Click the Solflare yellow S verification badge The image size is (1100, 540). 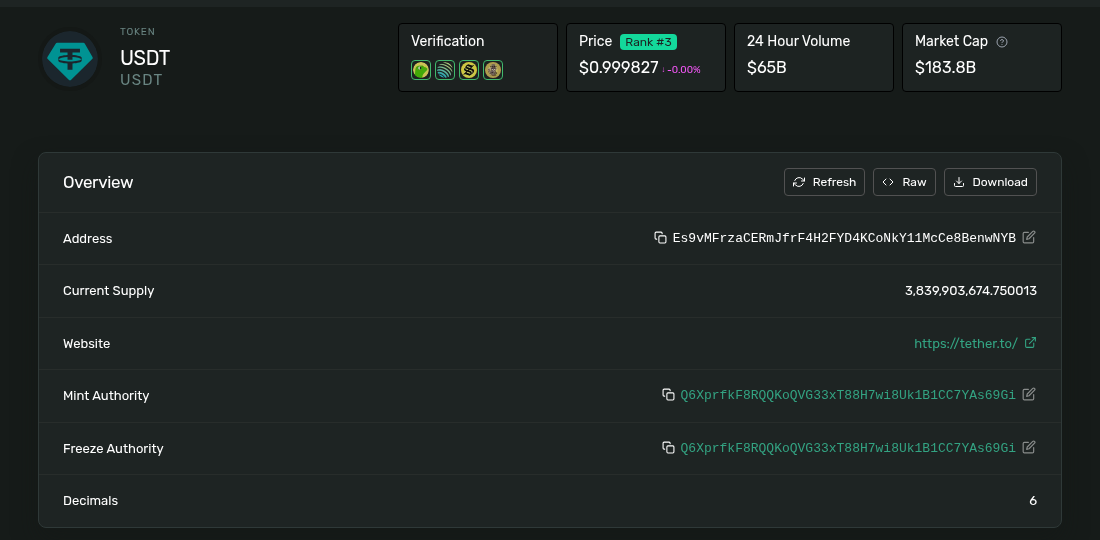[469, 70]
